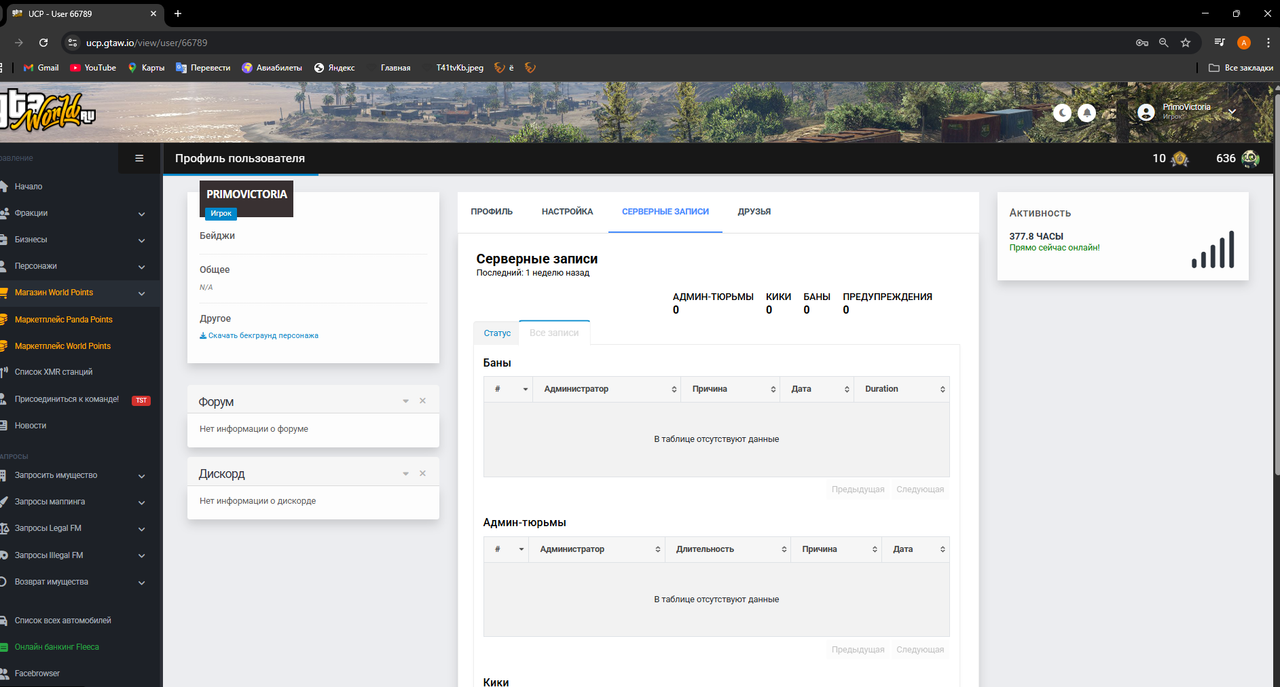Reload the page in browser
1280x687 pixels.
tap(43, 43)
